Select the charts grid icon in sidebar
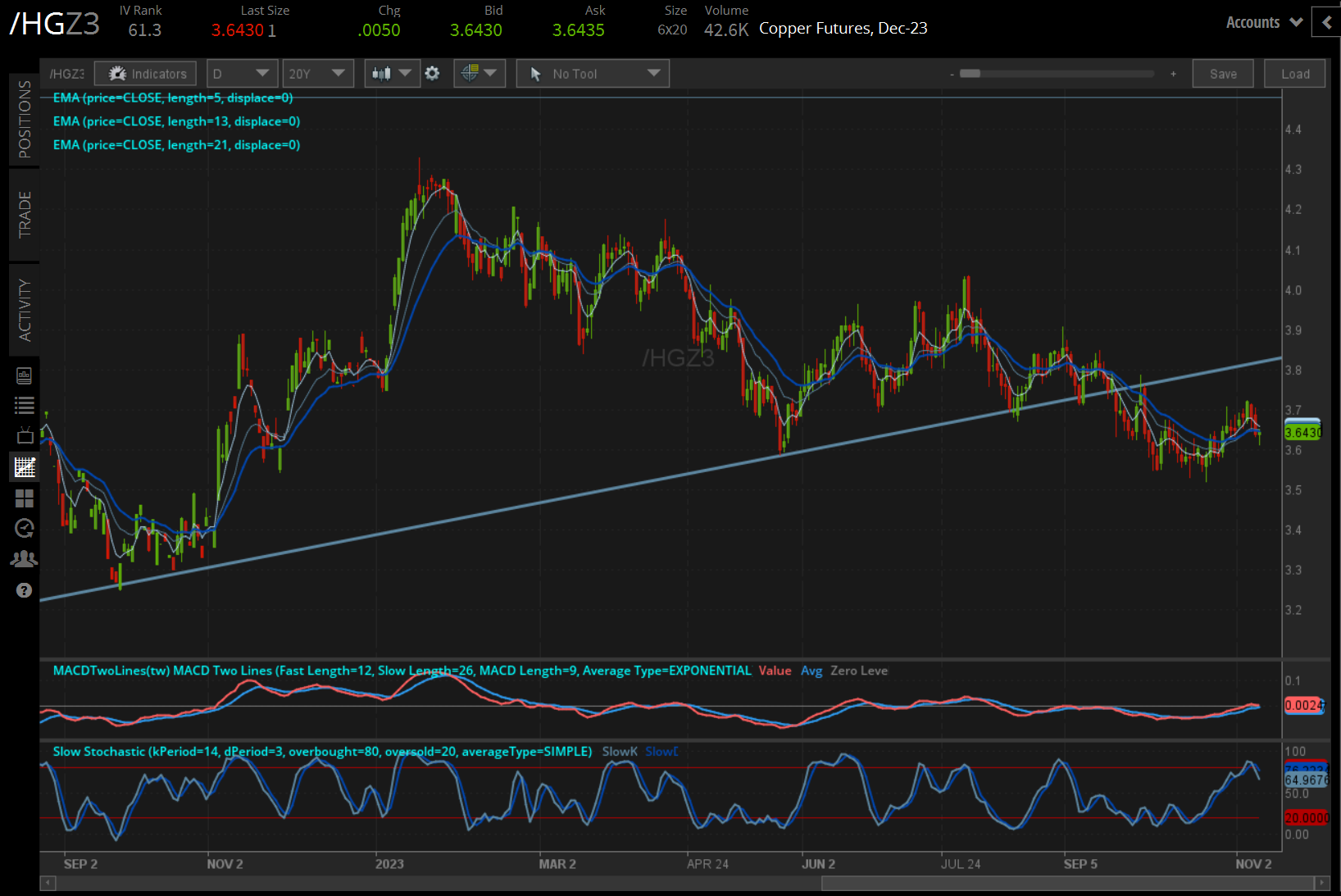 pos(25,467)
